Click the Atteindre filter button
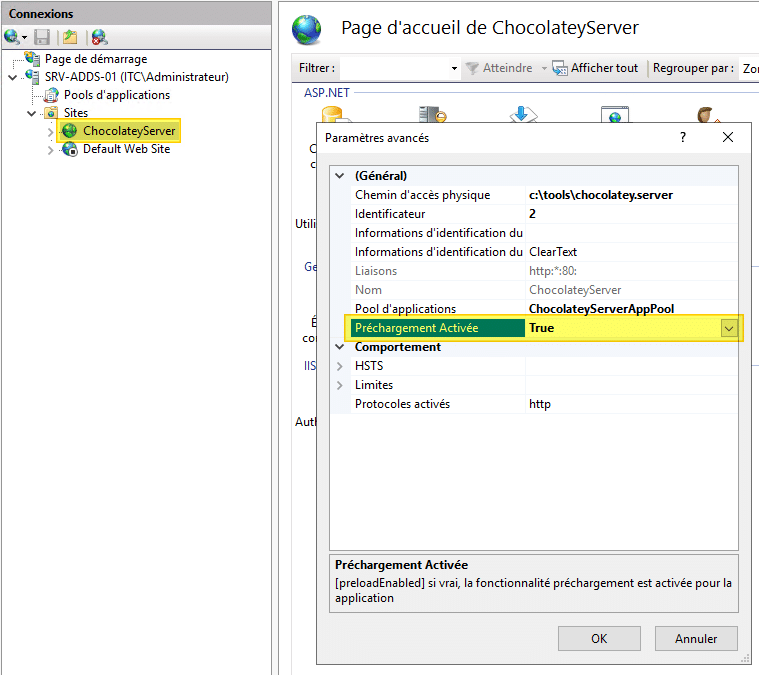This screenshot has height=675, width=759. [499, 68]
